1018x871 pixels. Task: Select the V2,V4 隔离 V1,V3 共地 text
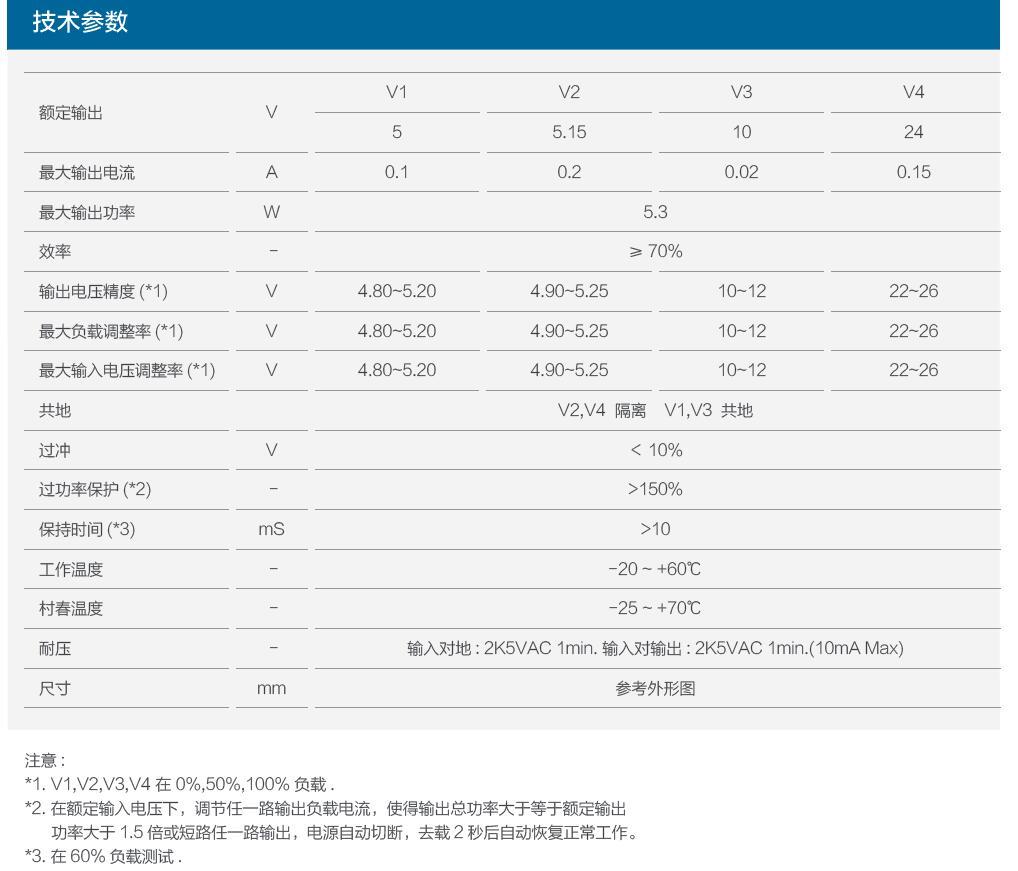655,411
